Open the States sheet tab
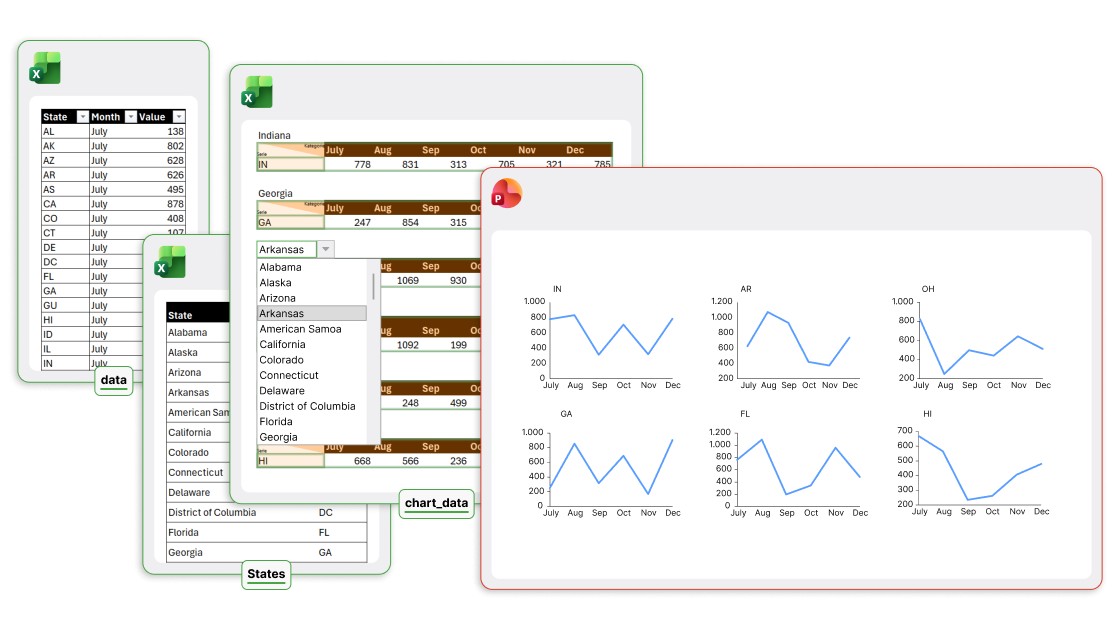This screenshot has width=1120, height=630. click(x=266, y=574)
